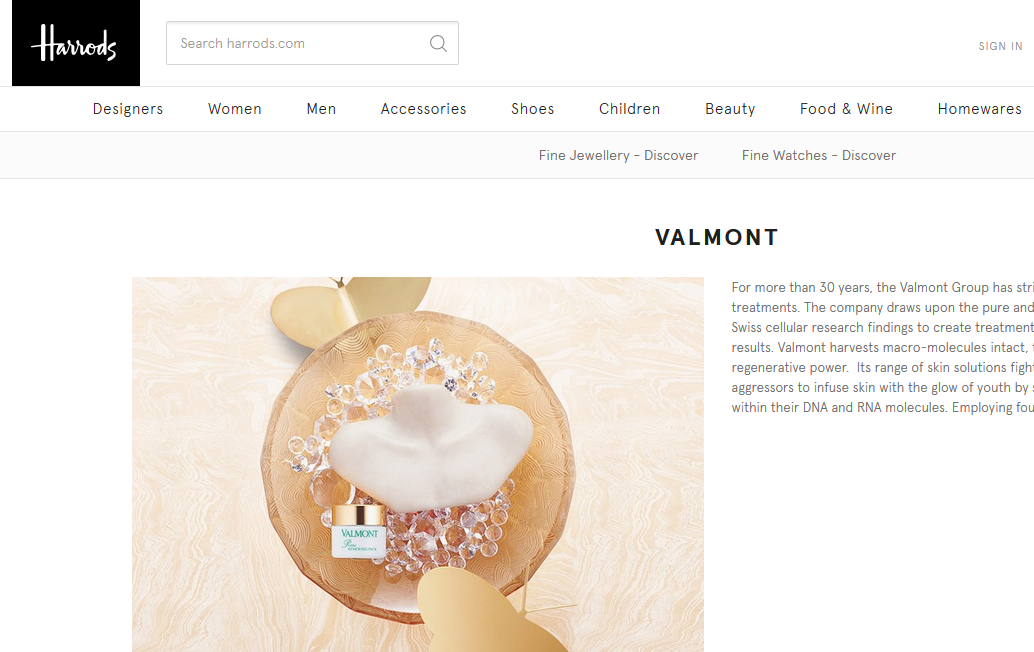Open Fine Watches - Discover link

pyautogui.click(x=818, y=156)
